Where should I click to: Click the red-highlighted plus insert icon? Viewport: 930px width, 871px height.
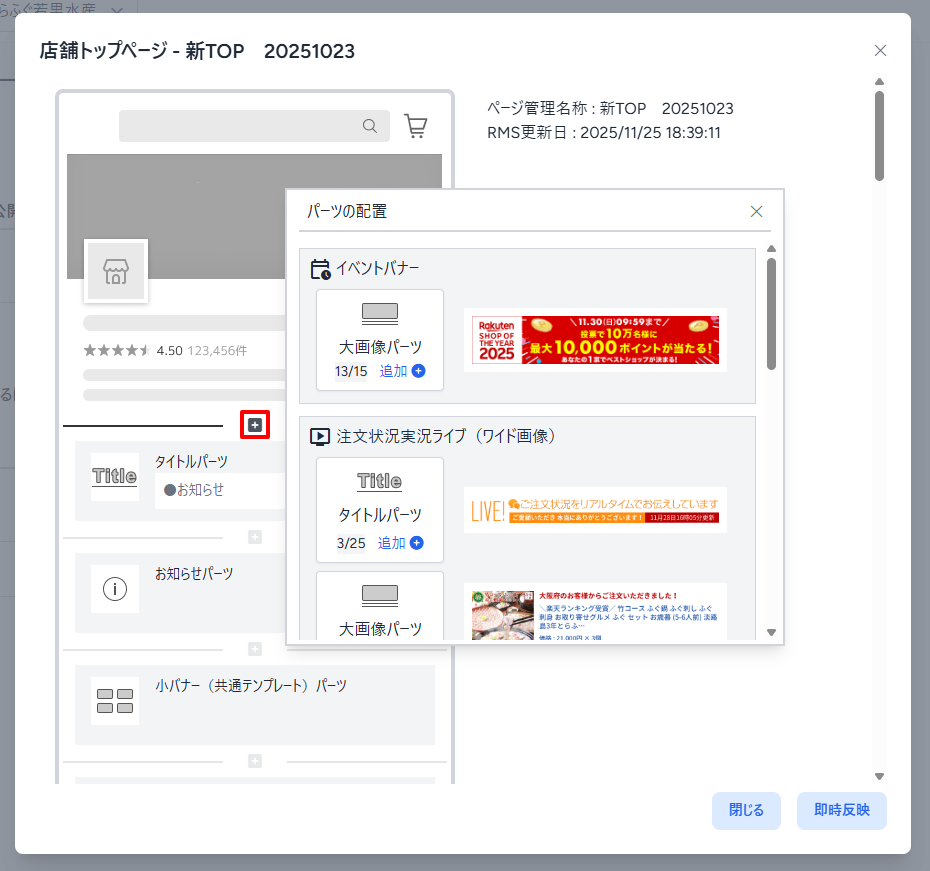(255, 425)
